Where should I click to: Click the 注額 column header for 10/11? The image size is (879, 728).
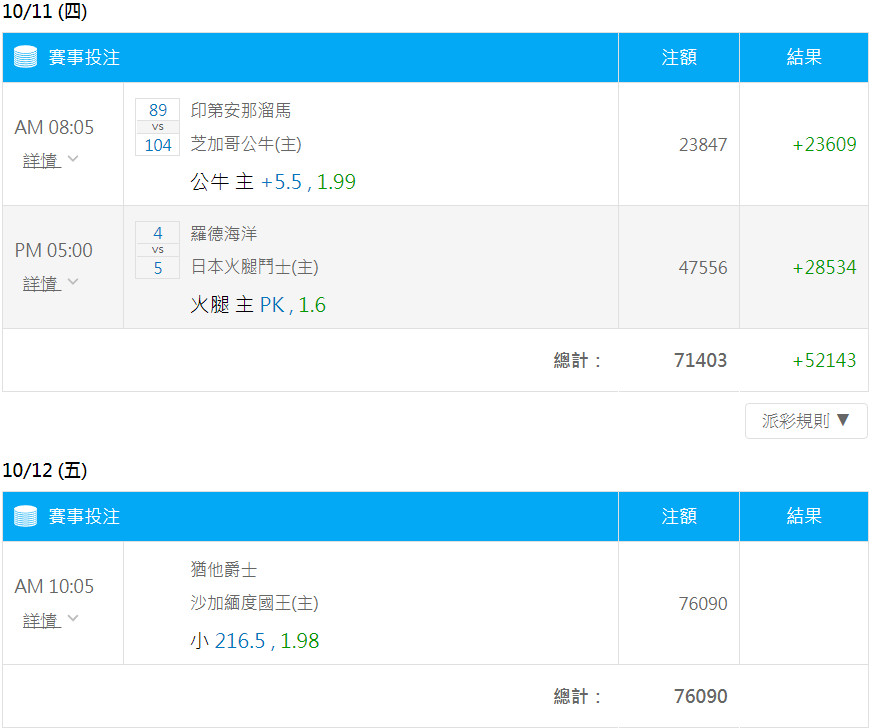679,57
